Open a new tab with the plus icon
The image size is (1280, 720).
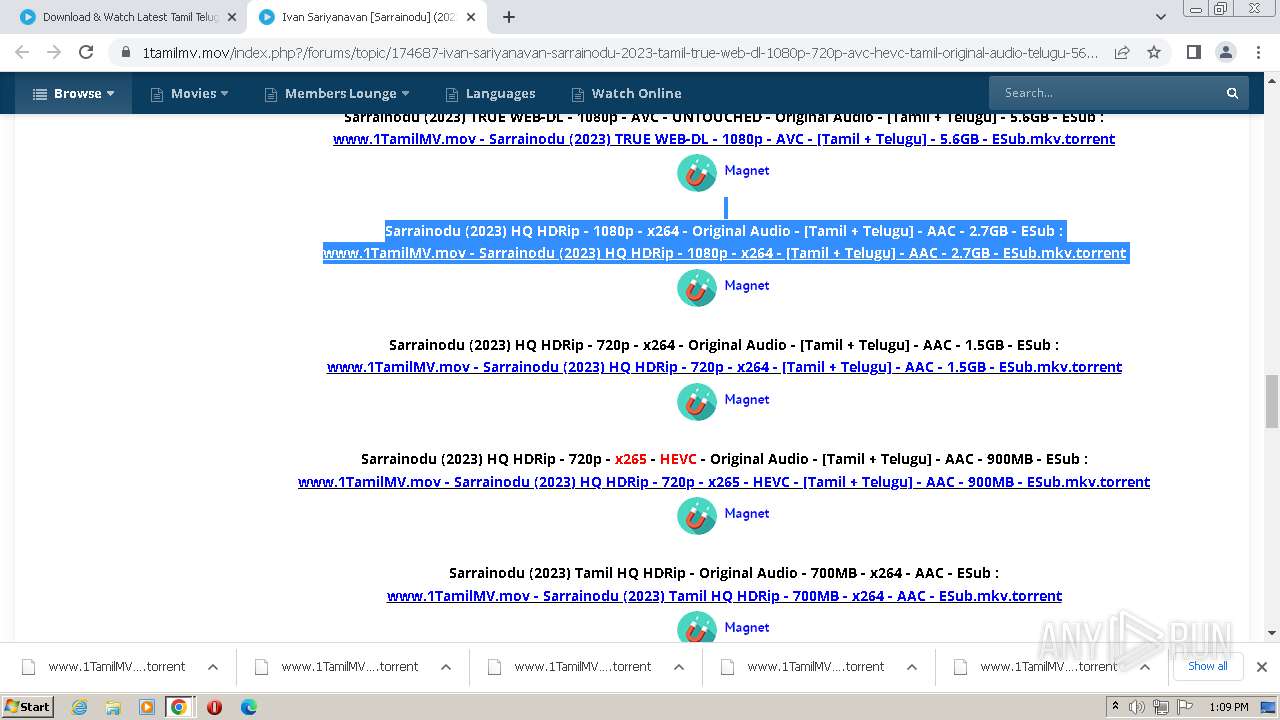(x=509, y=17)
